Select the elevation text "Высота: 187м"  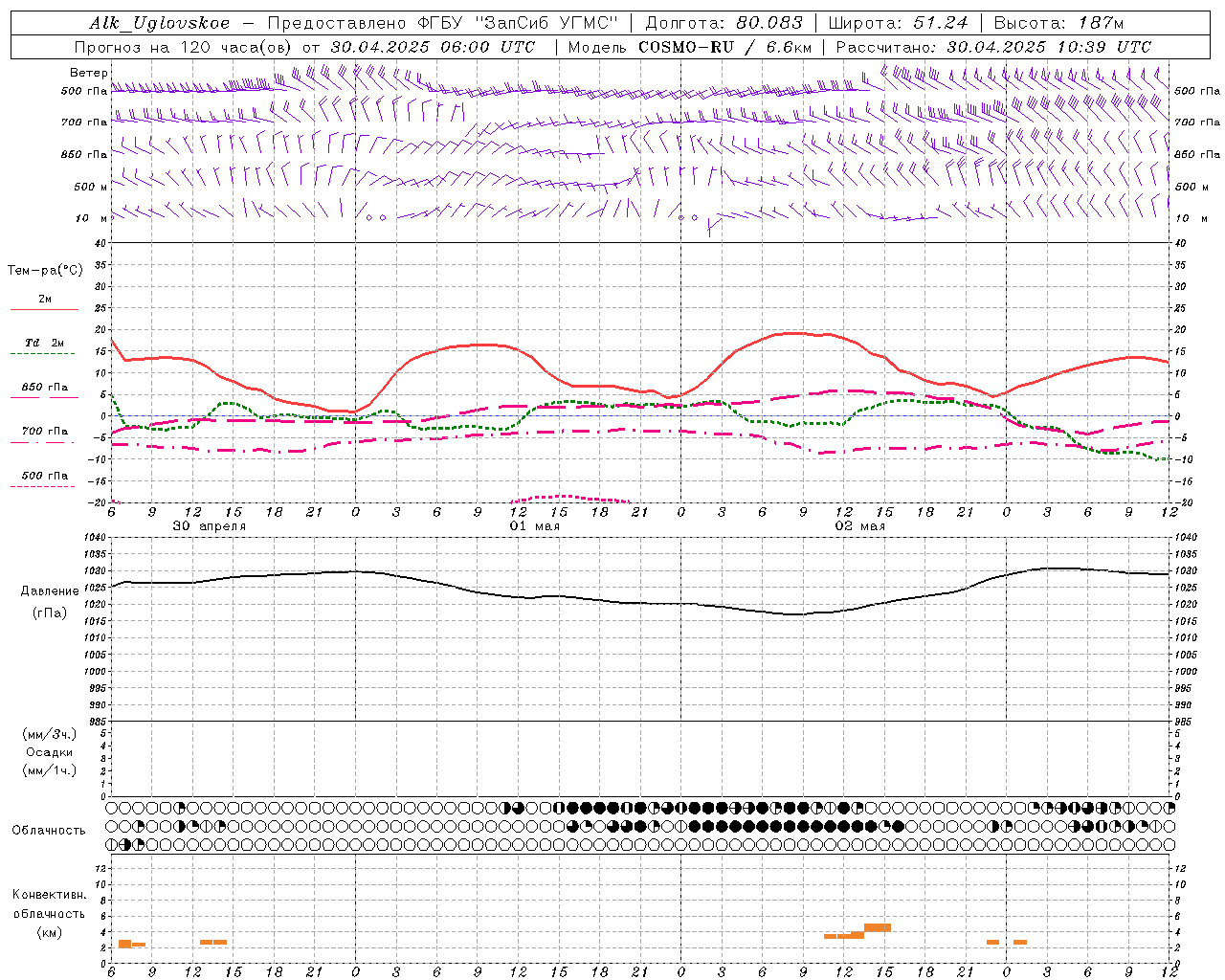[1058, 23]
